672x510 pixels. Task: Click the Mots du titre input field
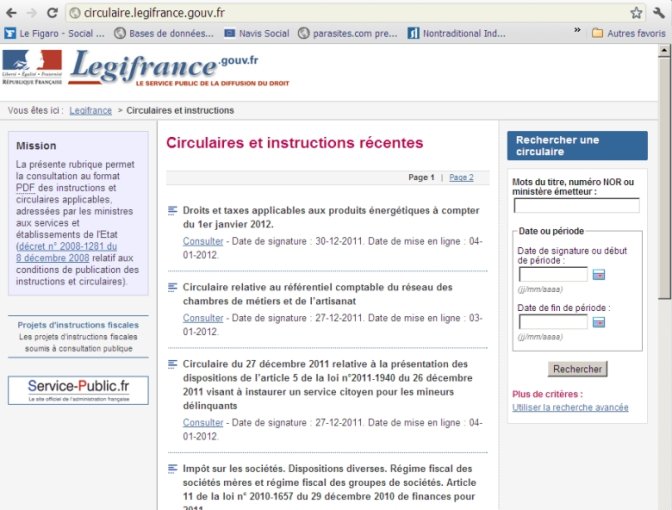point(576,206)
